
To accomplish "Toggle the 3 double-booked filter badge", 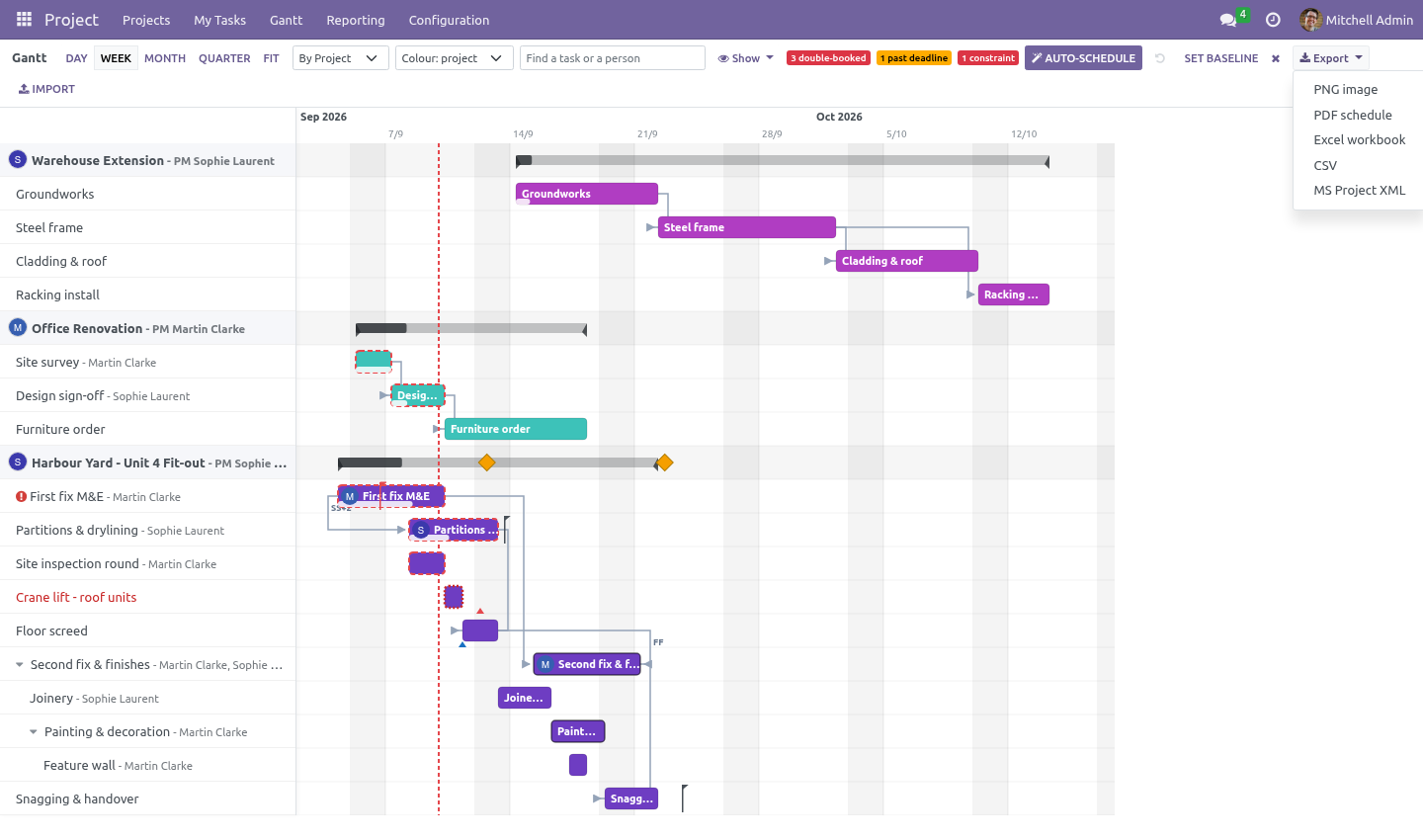I will (828, 58).
